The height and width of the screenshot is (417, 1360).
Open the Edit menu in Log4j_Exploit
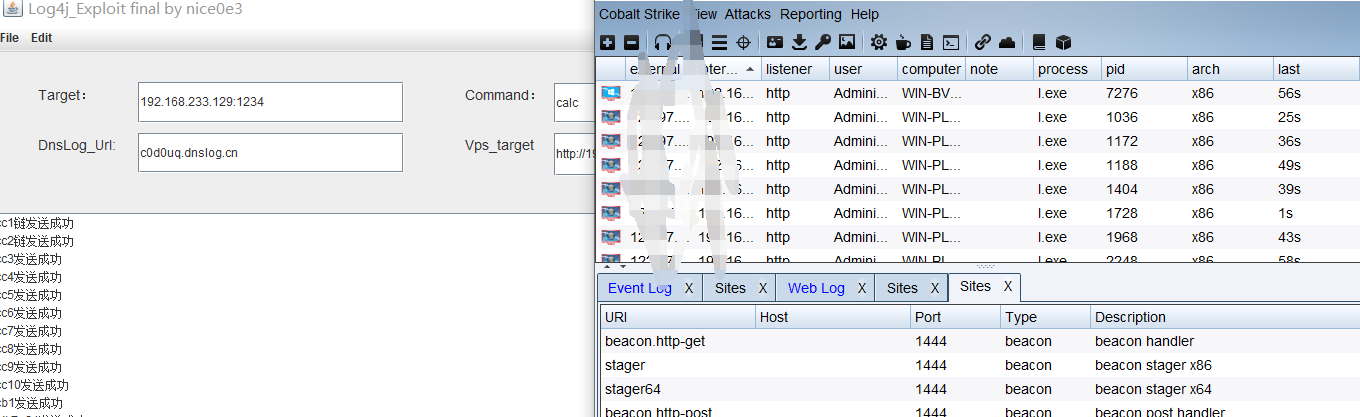tap(41, 38)
